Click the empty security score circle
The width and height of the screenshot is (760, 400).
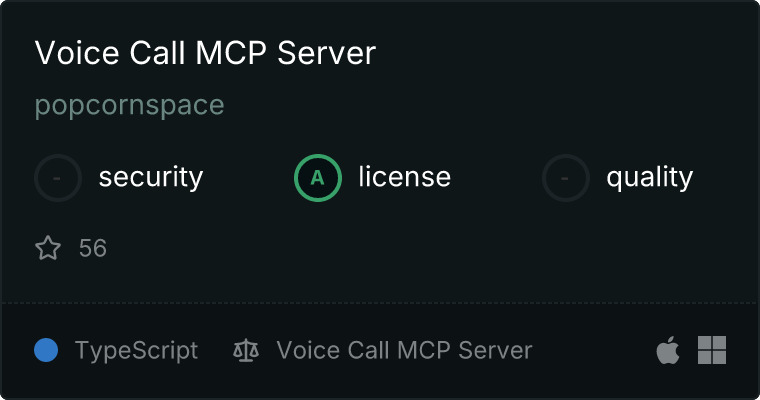coord(58,178)
